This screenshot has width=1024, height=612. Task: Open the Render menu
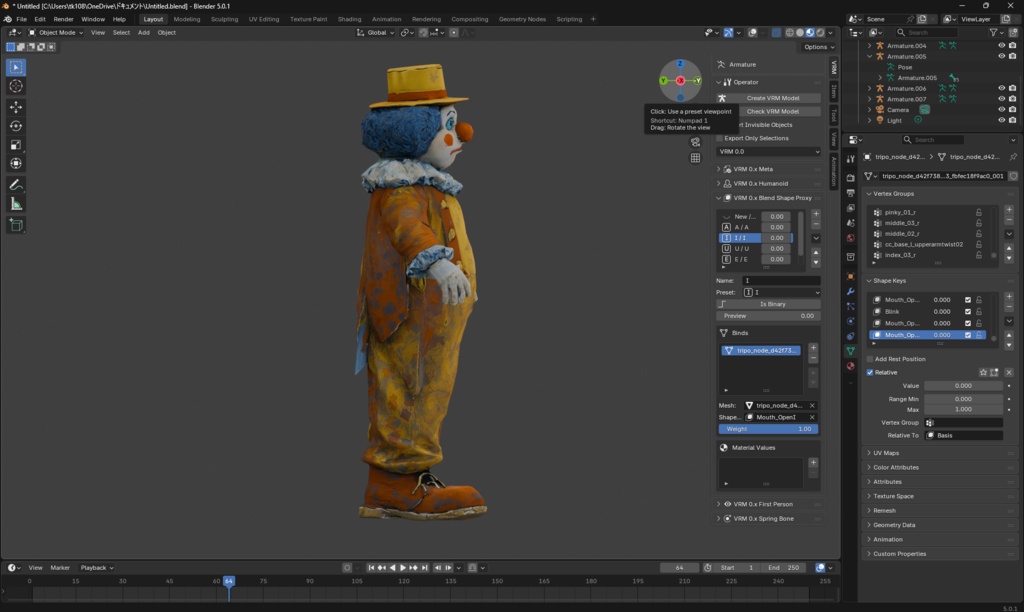click(63, 19)
